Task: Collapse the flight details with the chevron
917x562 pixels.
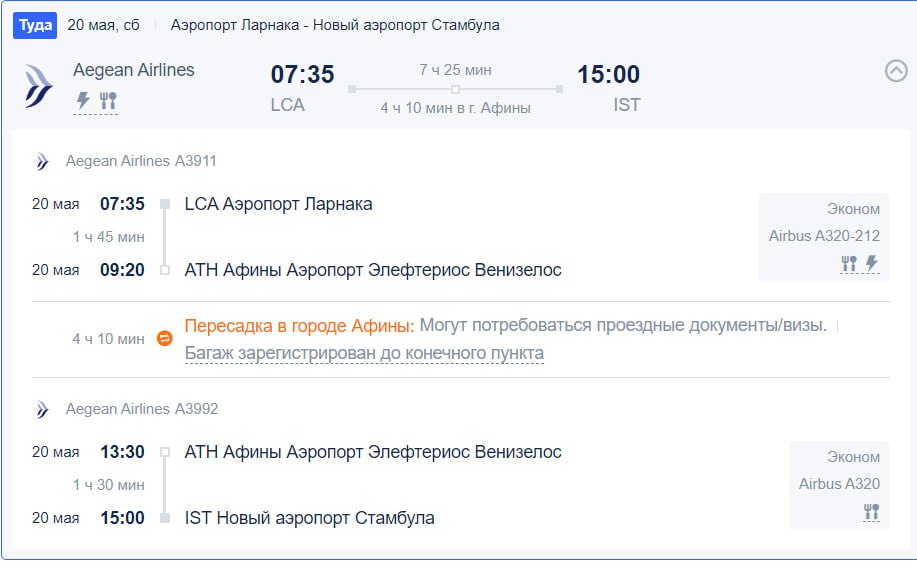Action: coord(896,71)
